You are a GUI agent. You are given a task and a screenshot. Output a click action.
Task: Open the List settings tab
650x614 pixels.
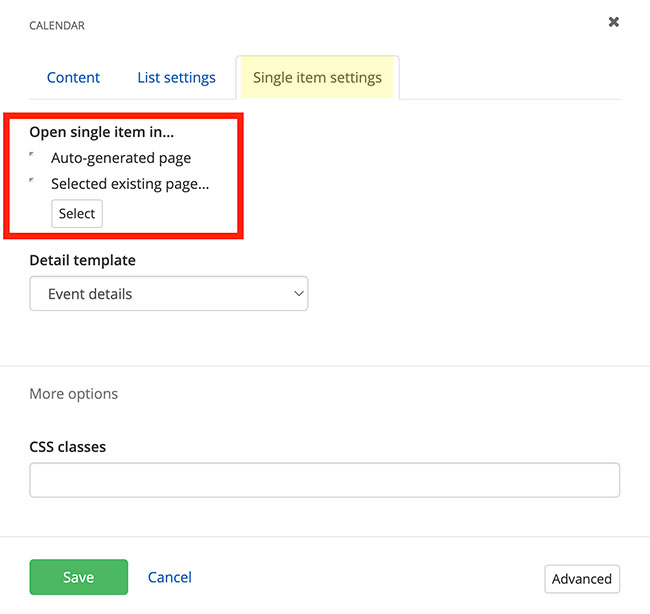[x=176, y=77]
